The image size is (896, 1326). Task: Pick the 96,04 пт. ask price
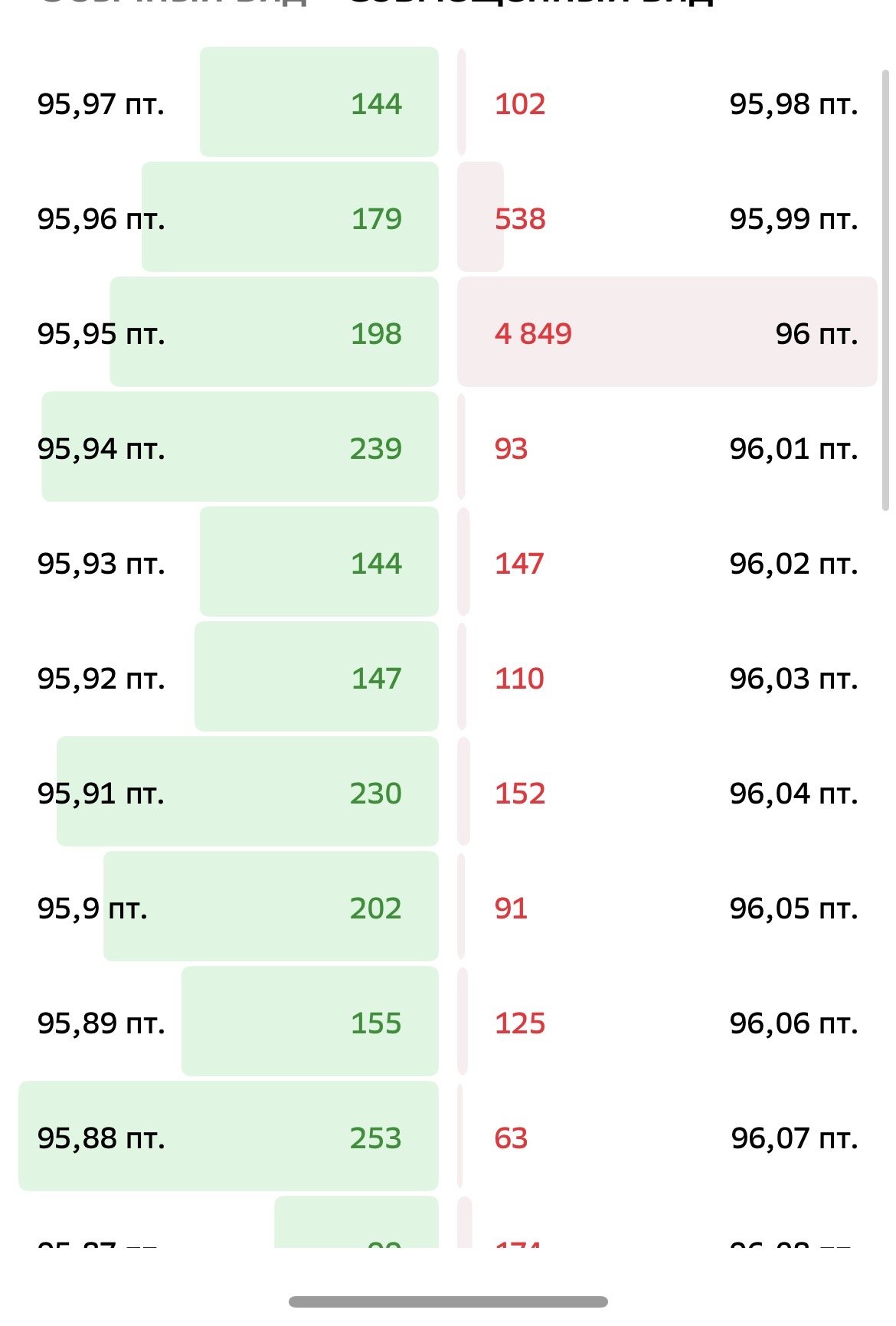[793, 794]
